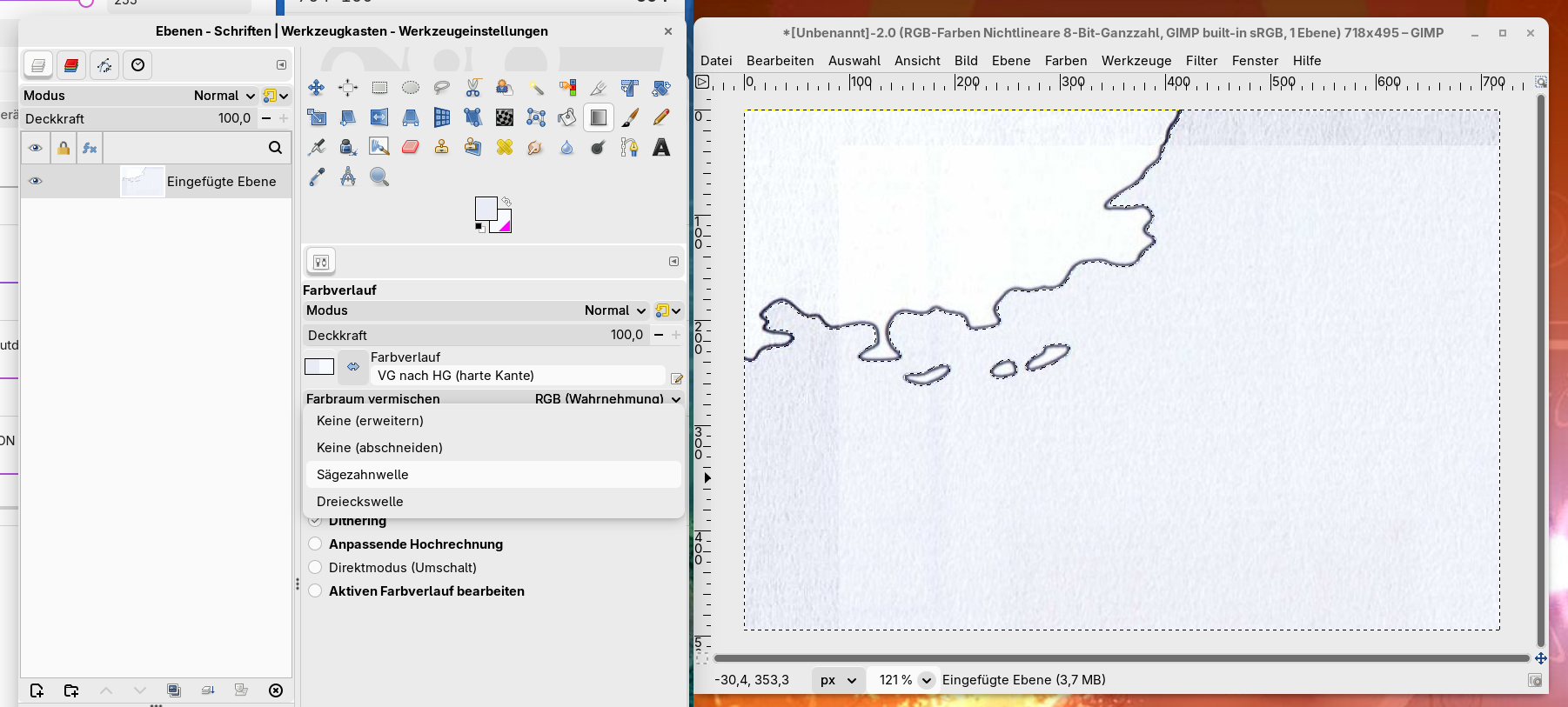Open the Ebene menu
Image resolution: width=1568 pixels, height=707 pixels.
[1011, 61]
